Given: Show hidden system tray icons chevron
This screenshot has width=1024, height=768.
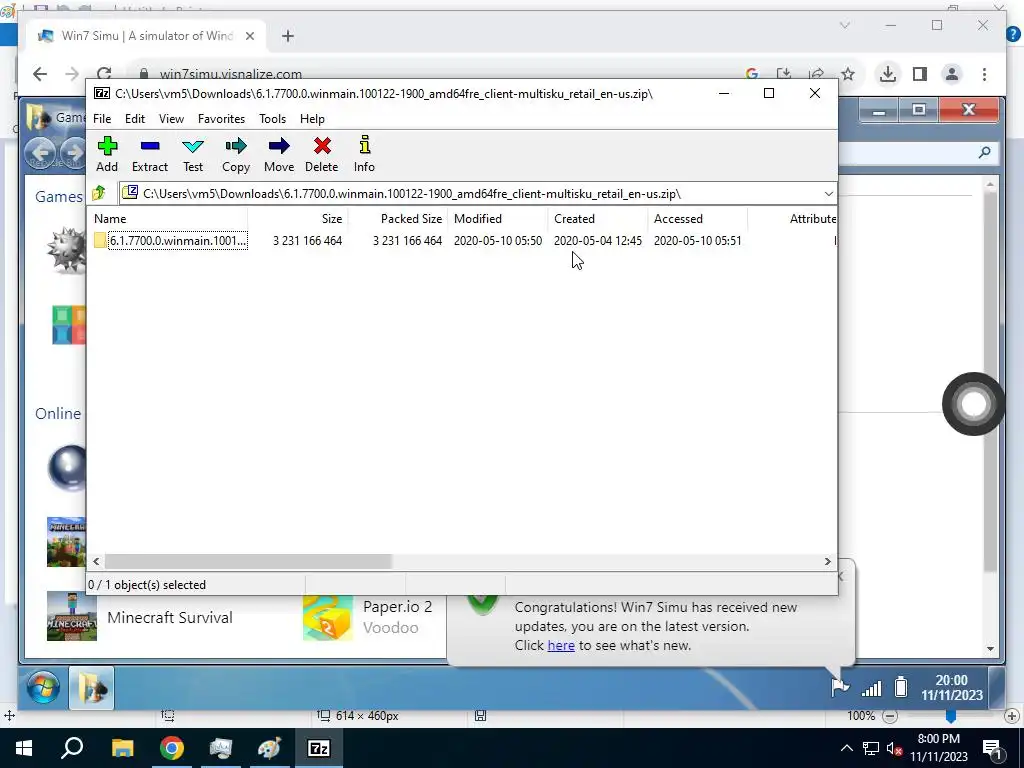Looking at the screenshot, I should coord(846,748).
